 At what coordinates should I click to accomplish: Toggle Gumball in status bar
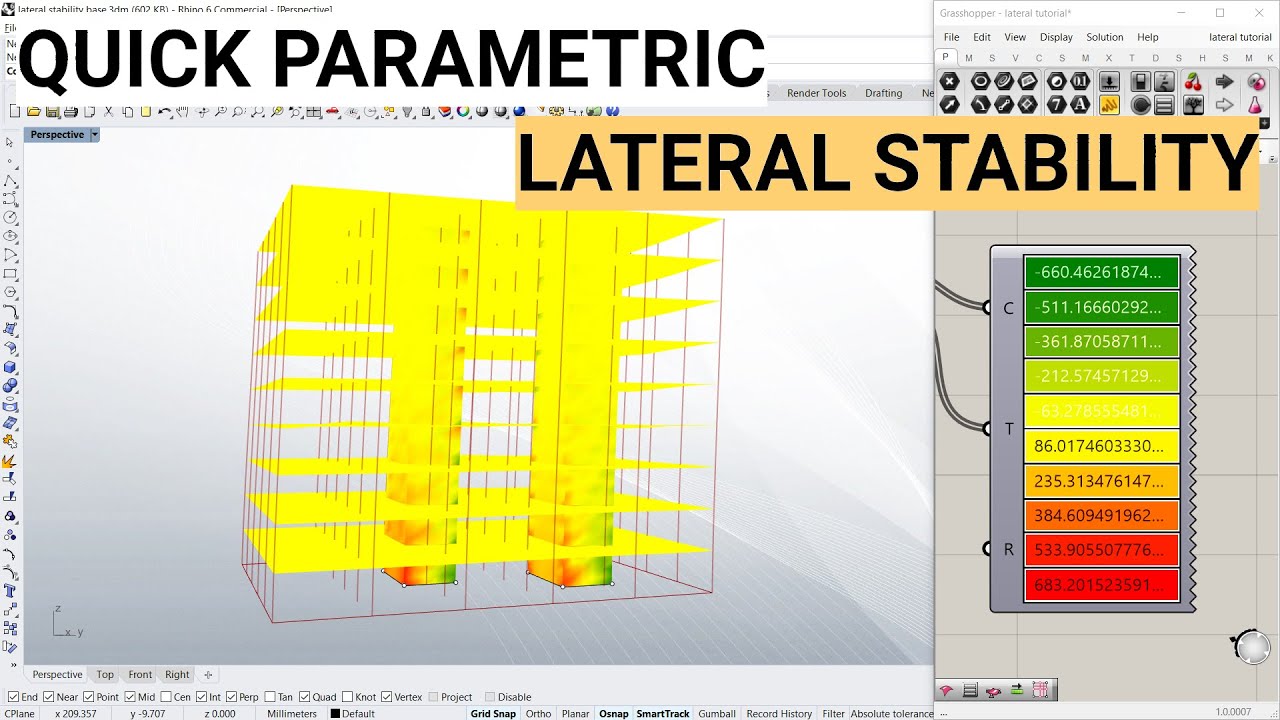pyautogui.click(x=717, y=714)
